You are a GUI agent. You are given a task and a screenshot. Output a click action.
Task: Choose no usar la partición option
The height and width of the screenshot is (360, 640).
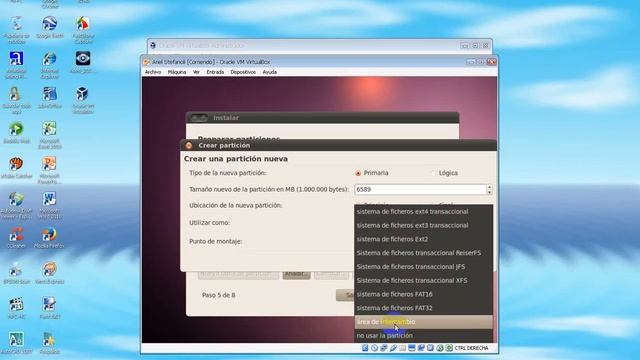tap(423, 336)
